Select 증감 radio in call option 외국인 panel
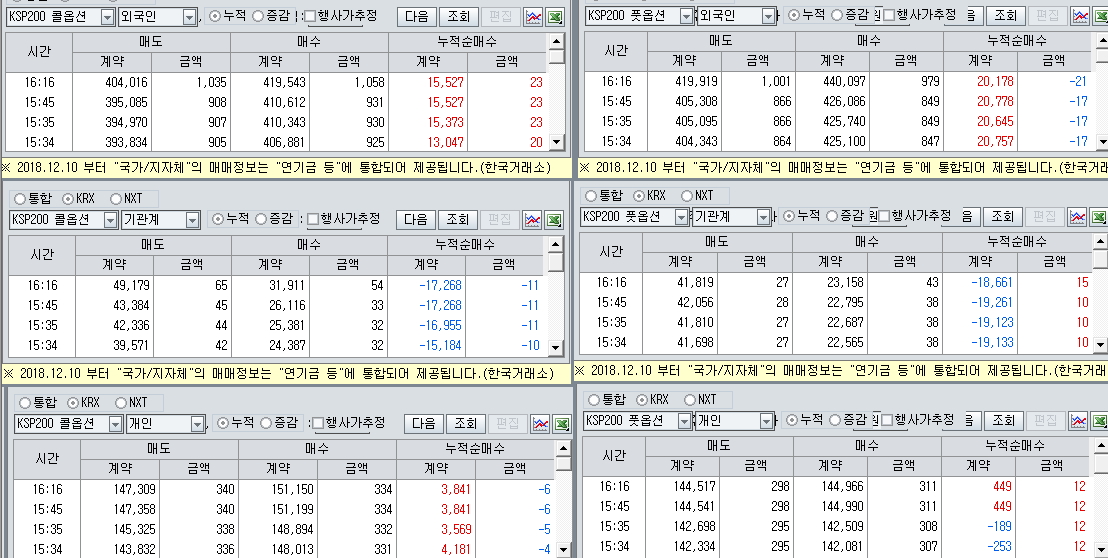This screenshot has width=1108, height=558. [x=258, y=16]
